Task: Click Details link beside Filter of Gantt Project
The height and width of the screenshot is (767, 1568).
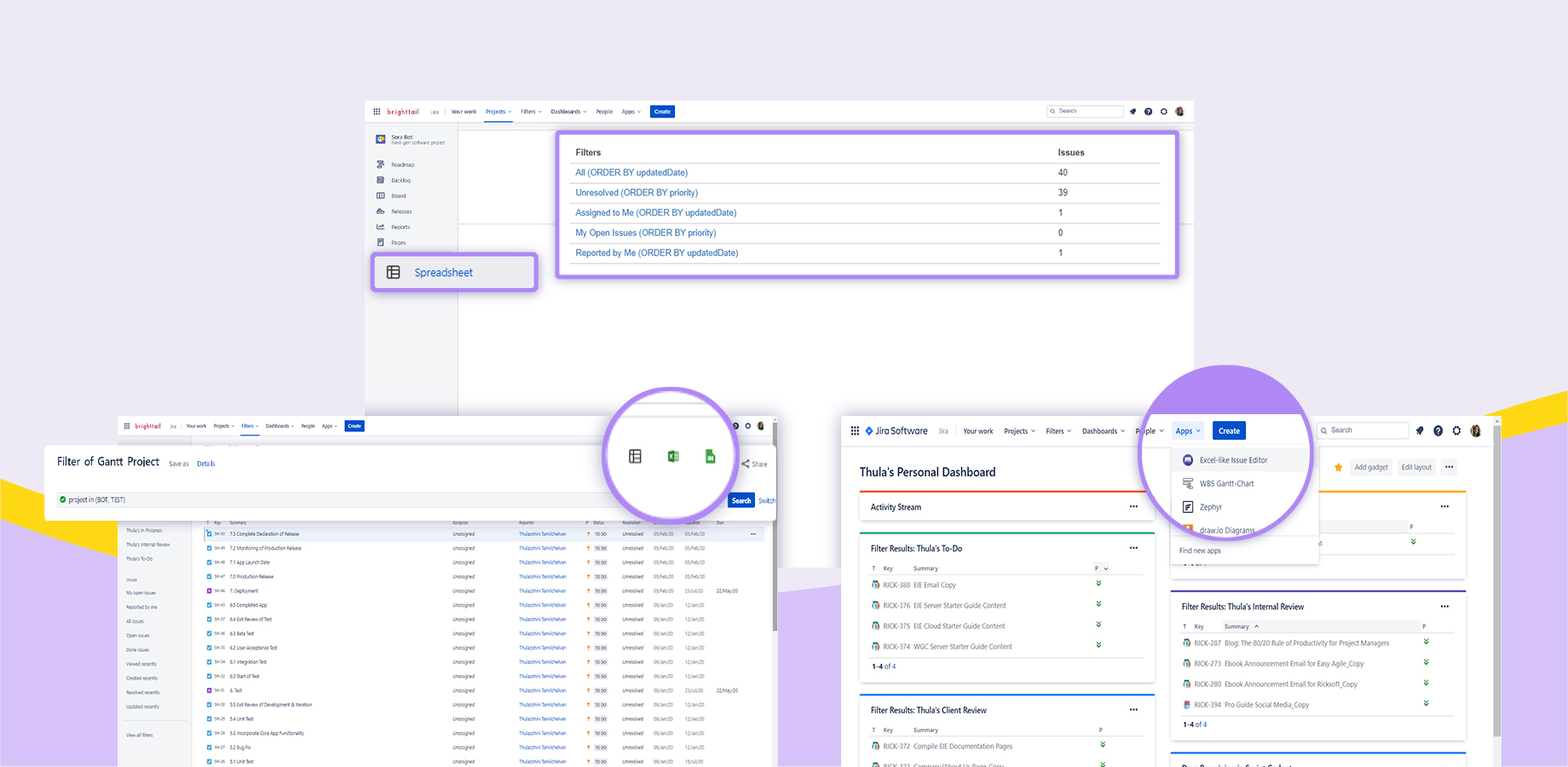Action: 206,464
